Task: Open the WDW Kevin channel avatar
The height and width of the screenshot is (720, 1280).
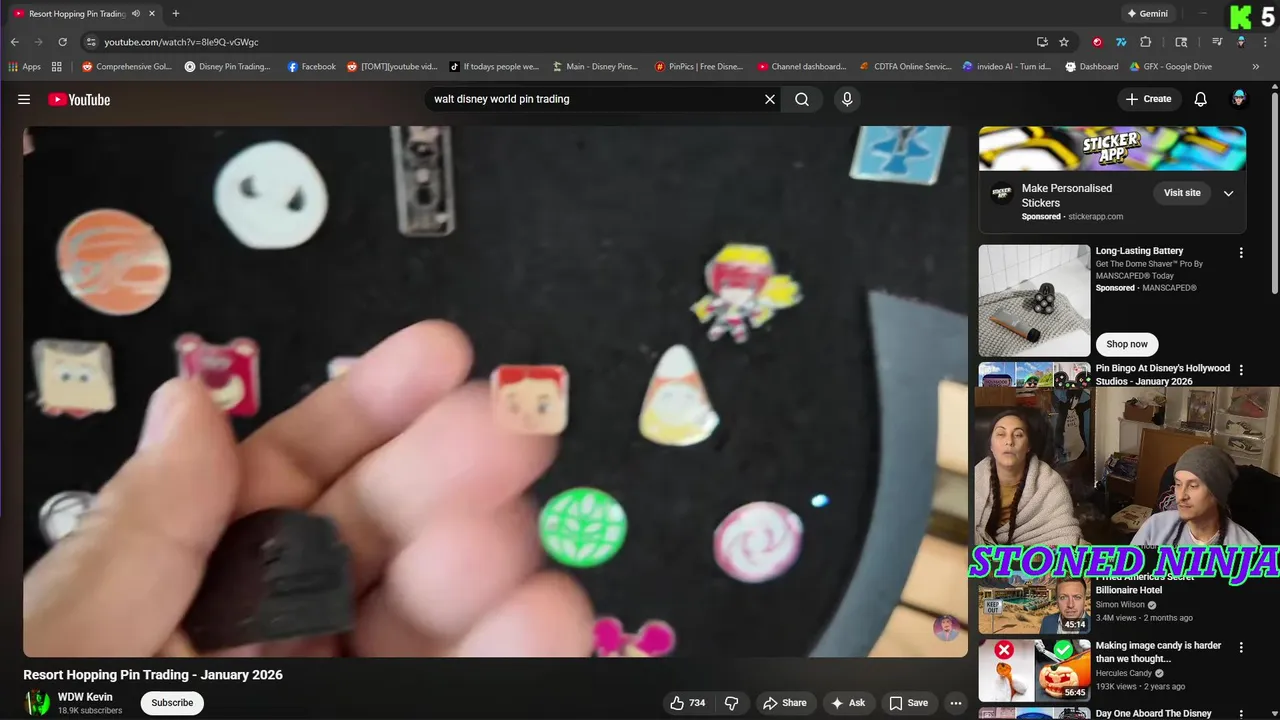Action: 38,703
